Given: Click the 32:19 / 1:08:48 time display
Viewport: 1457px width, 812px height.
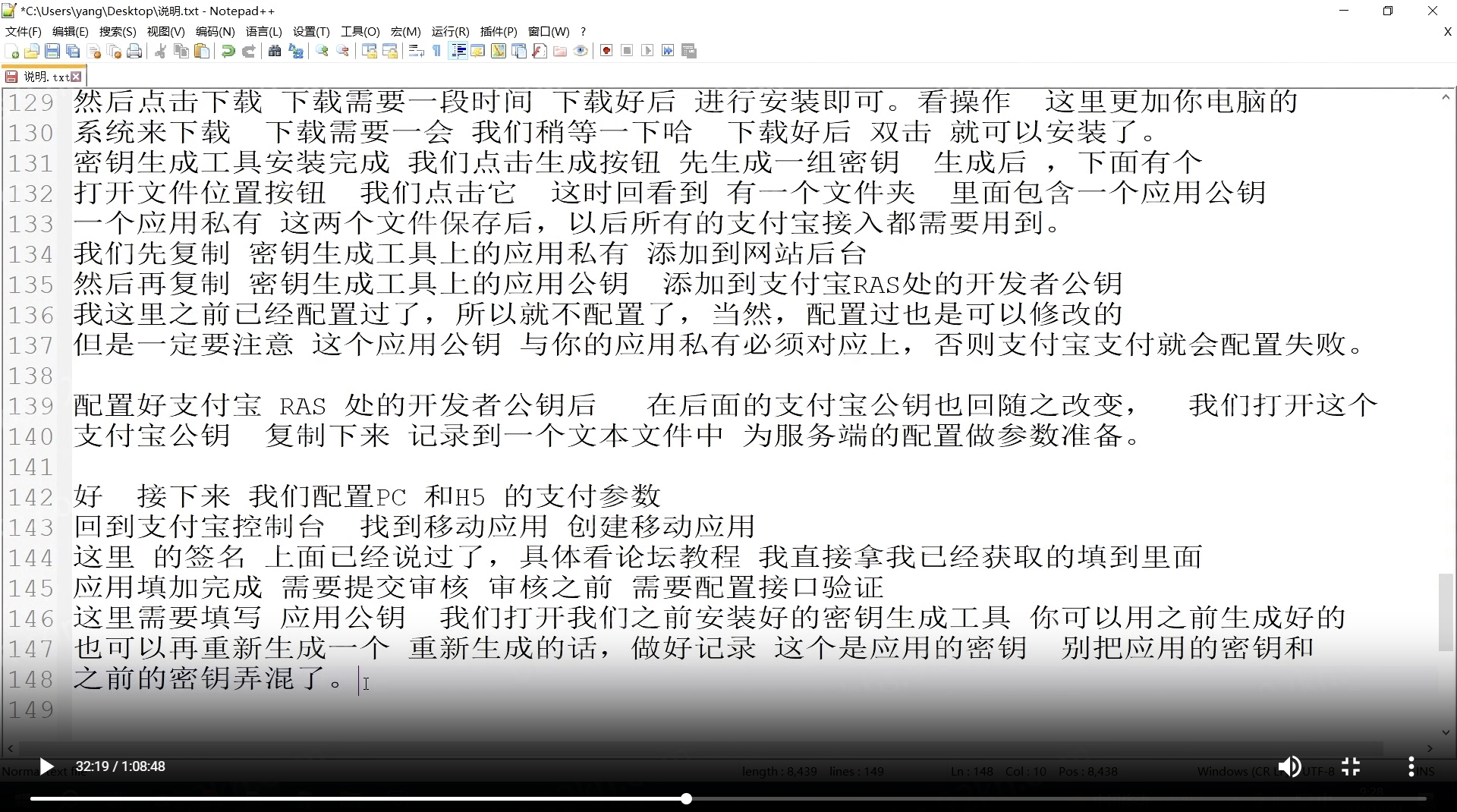Looking at the screenshot, I should point(120,766).
